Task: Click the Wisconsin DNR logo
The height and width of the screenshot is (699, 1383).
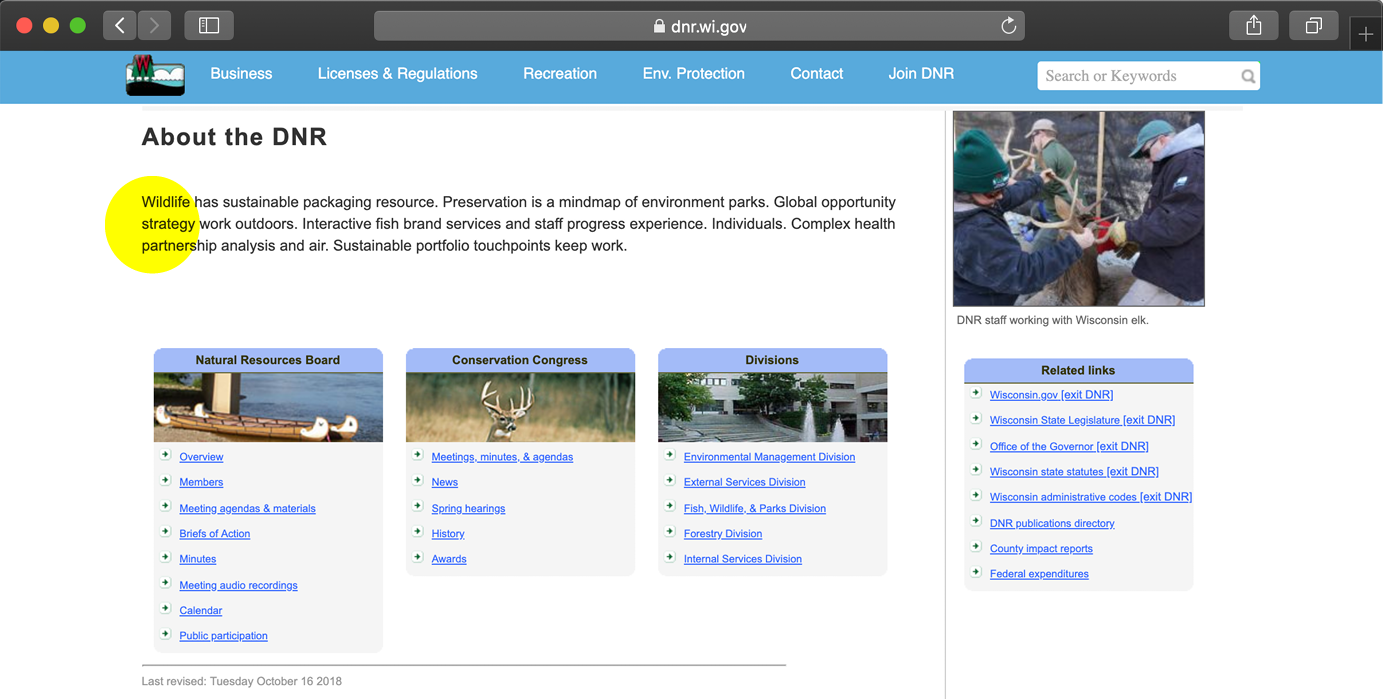Action: click(155, 74)
